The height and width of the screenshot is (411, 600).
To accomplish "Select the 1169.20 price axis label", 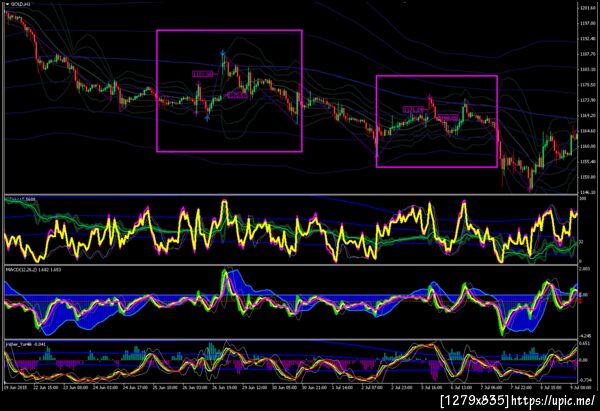I will [x=587, y=116].
